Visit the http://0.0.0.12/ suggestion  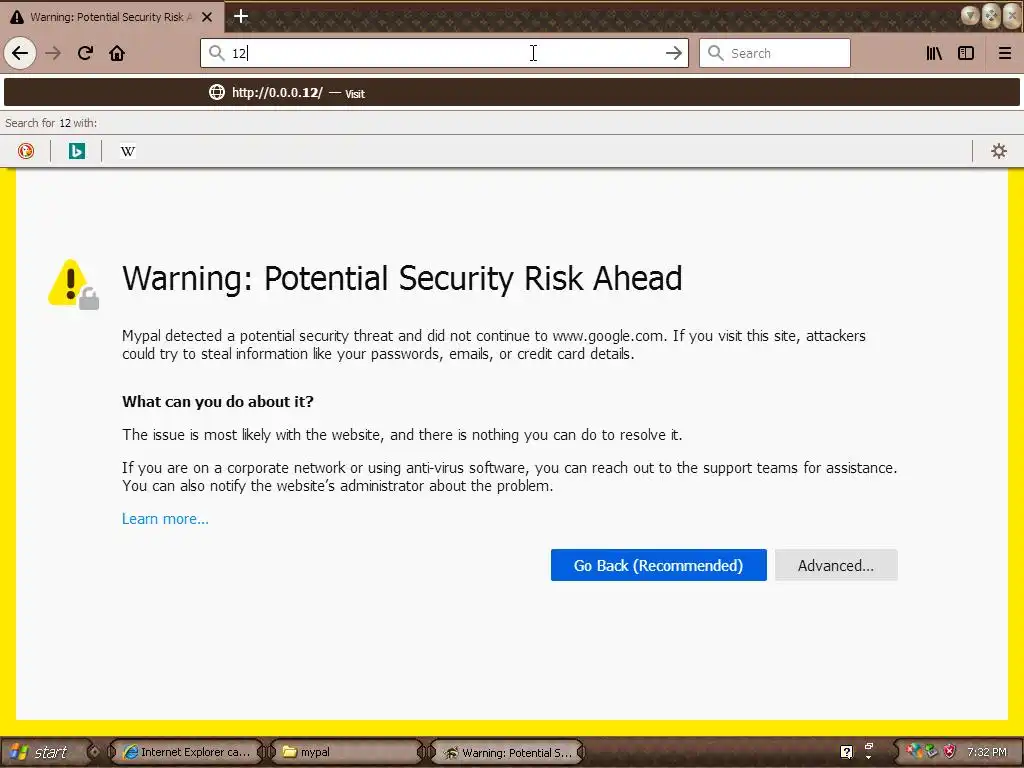pyautogui.click(x=512, y=93)
